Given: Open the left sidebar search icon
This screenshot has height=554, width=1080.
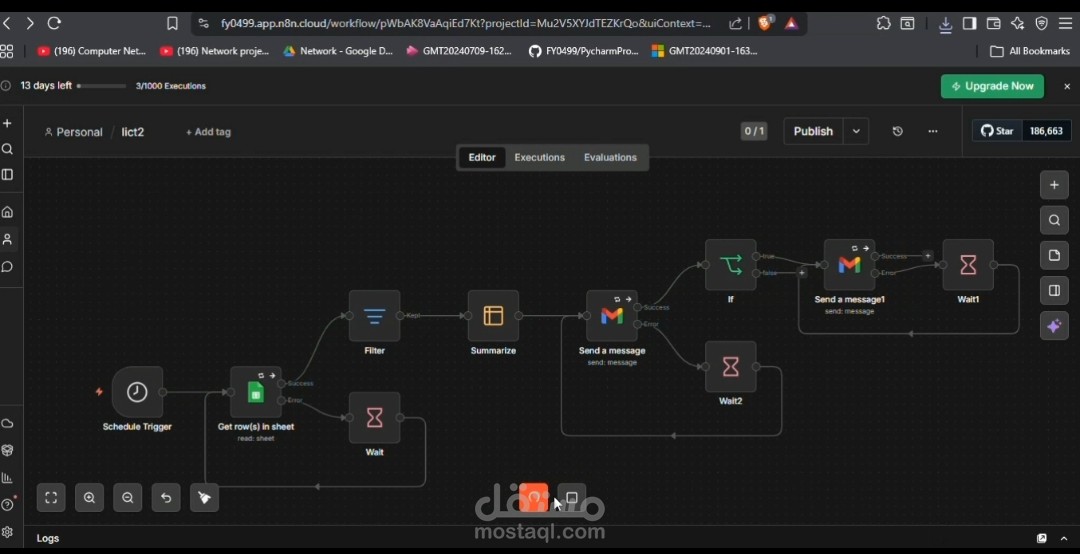Looking at the screenshot, I should tap(8, 149).
